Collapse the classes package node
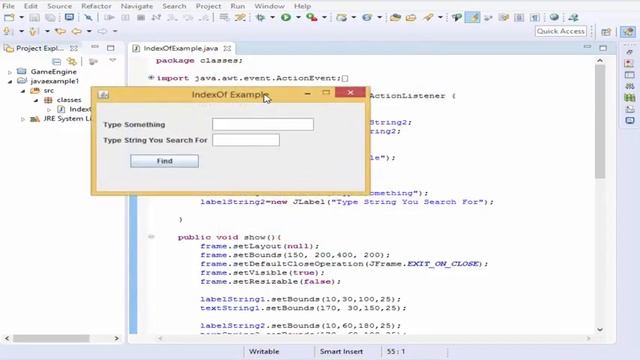 [36, 100]
